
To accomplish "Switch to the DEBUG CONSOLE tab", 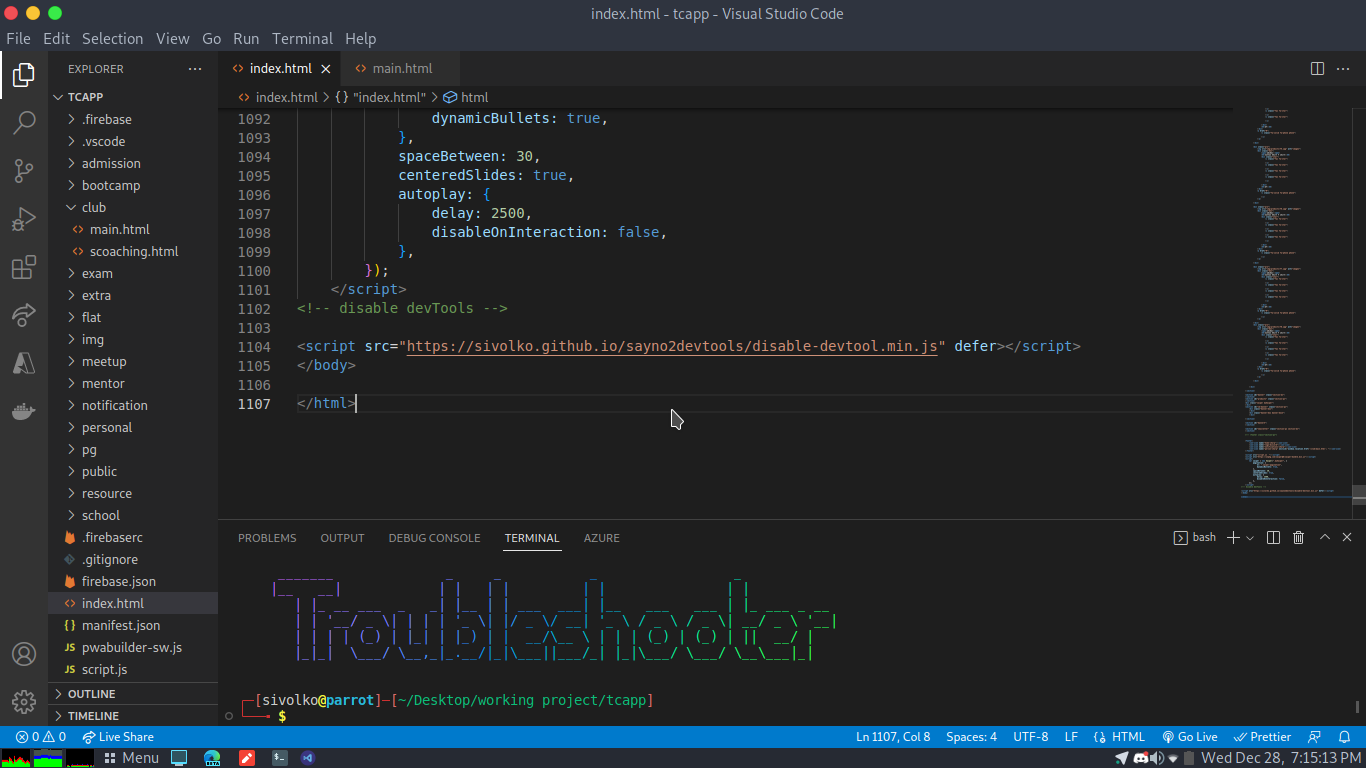I will 434,538.
